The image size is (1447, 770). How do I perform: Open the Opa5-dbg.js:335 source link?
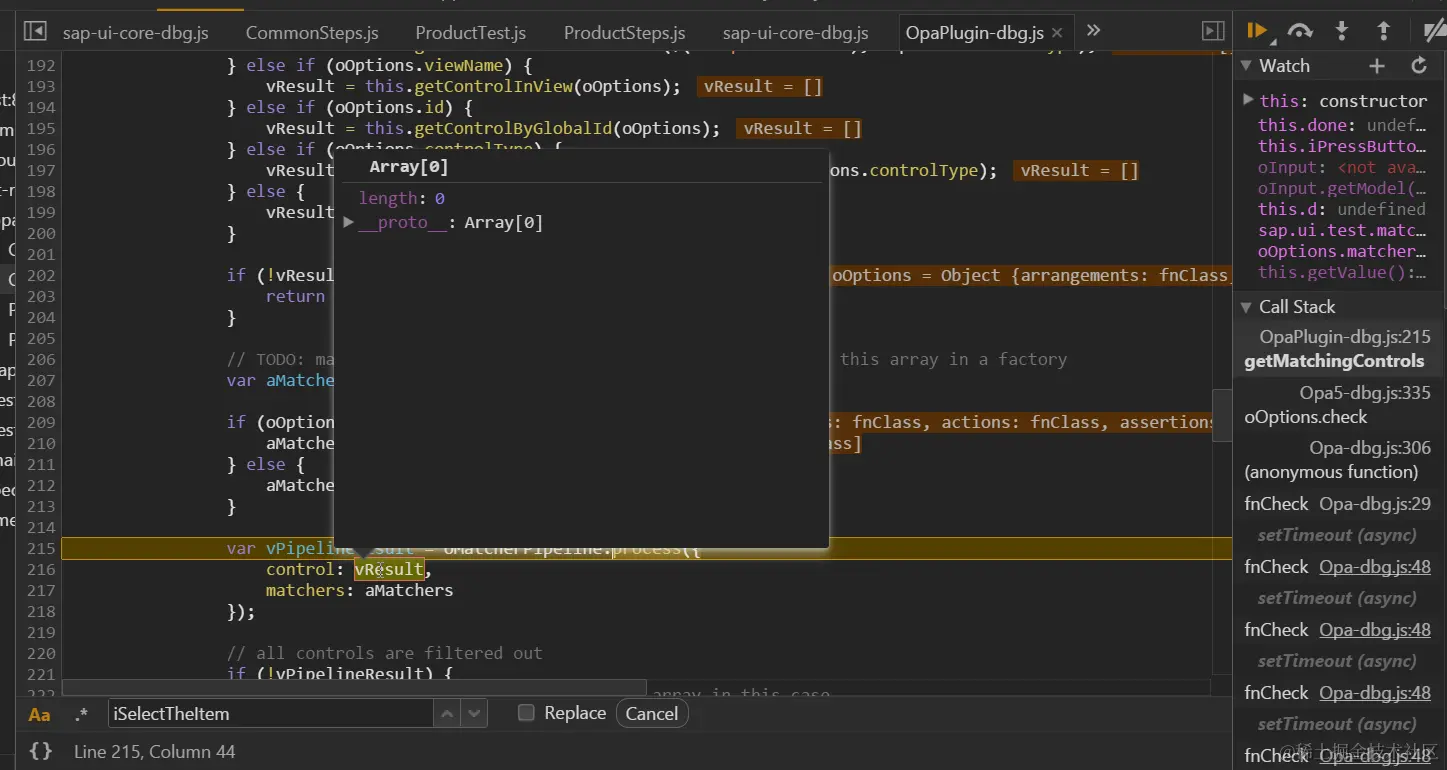1365,393
